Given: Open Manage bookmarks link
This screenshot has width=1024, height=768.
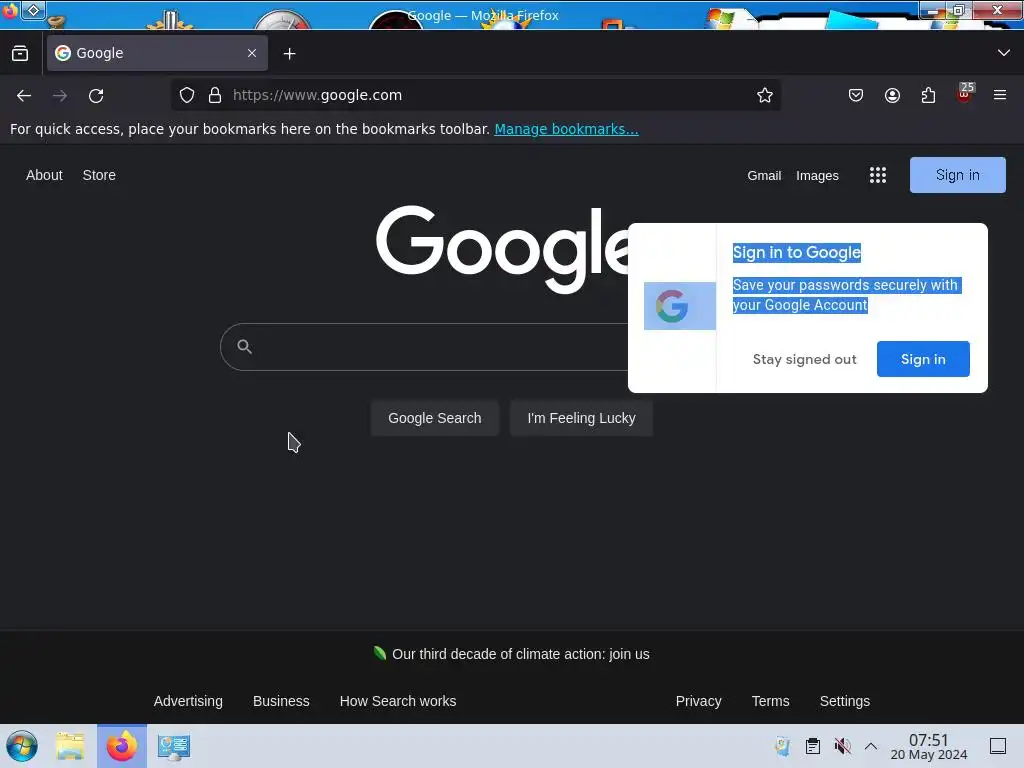Looking at the screenshot, I should tap(566, 129).
